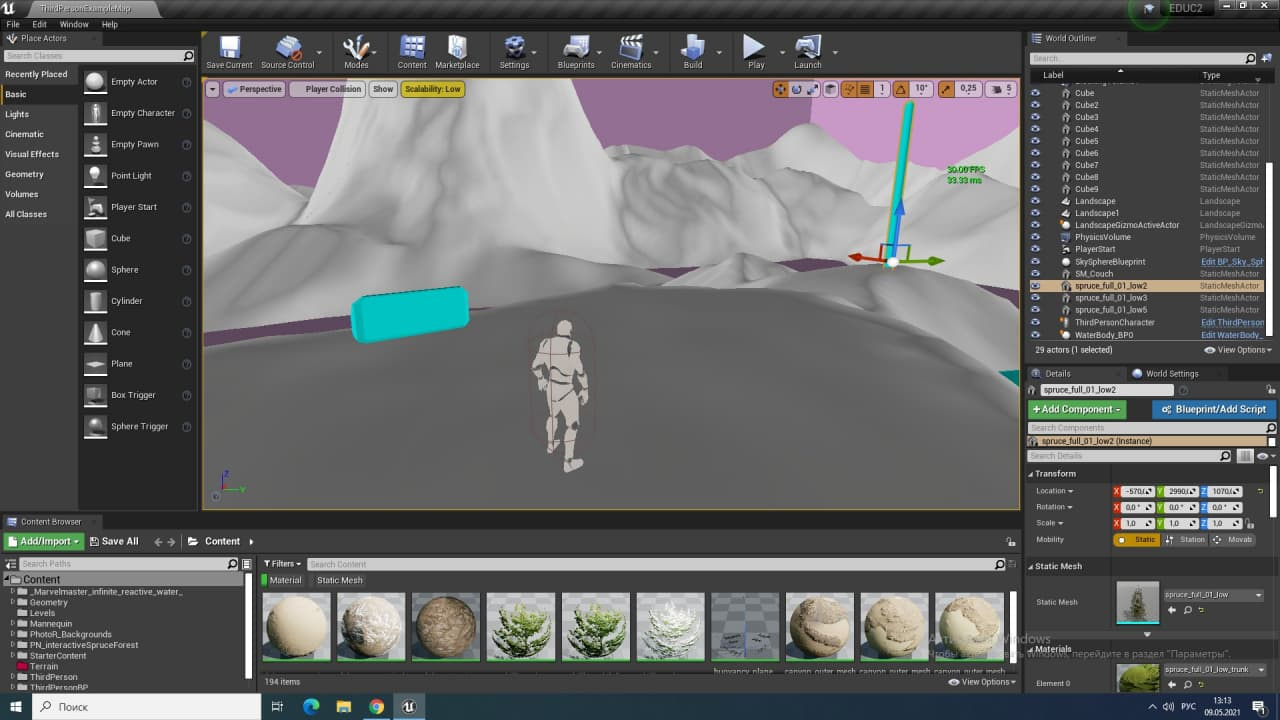Screen dimensions: 1280x720
Task: Open the viewport options dropdown arrow
Action: coord(212,89)
